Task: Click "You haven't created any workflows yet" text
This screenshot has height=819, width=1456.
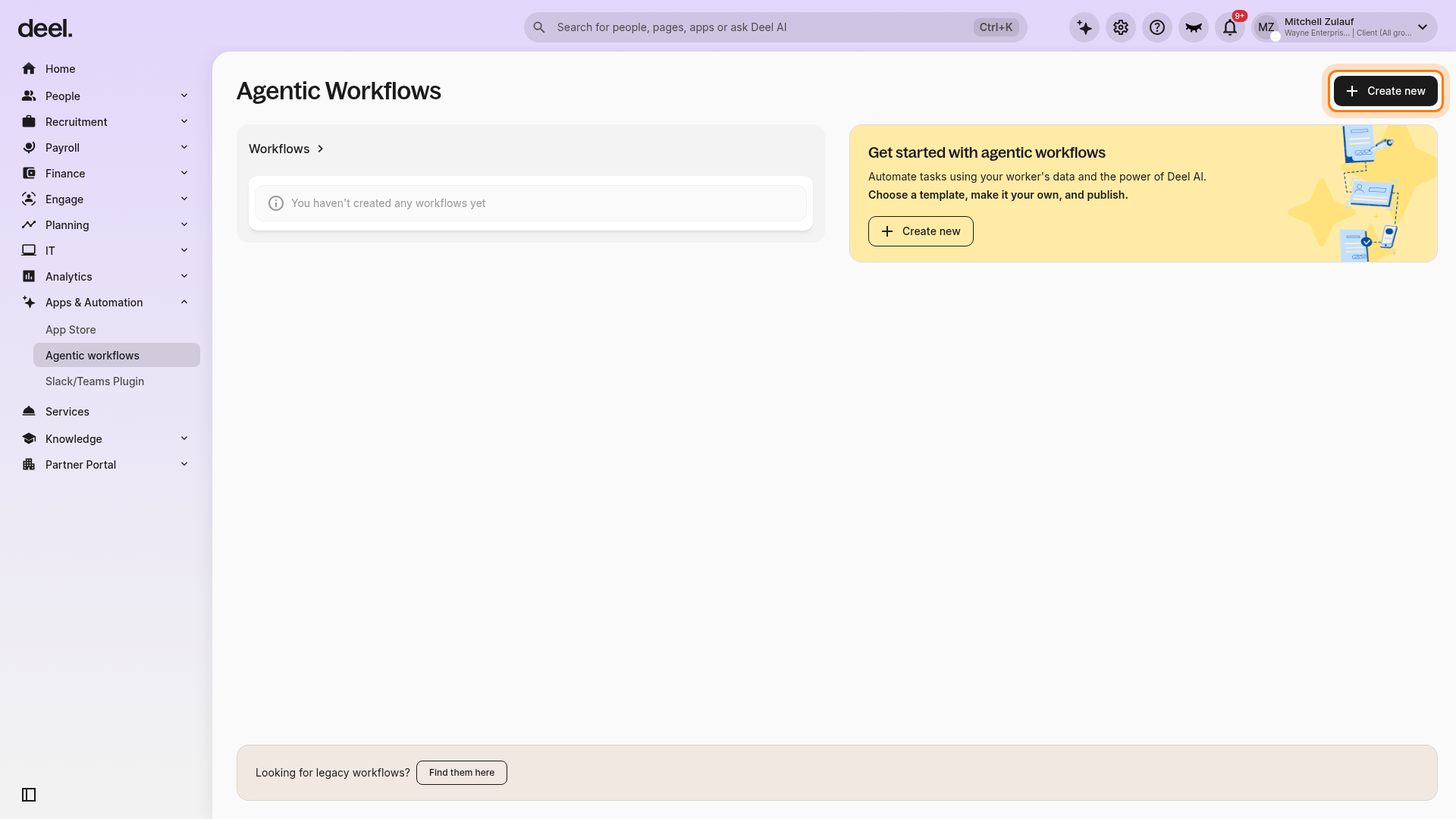Action: tap(388, 203)
